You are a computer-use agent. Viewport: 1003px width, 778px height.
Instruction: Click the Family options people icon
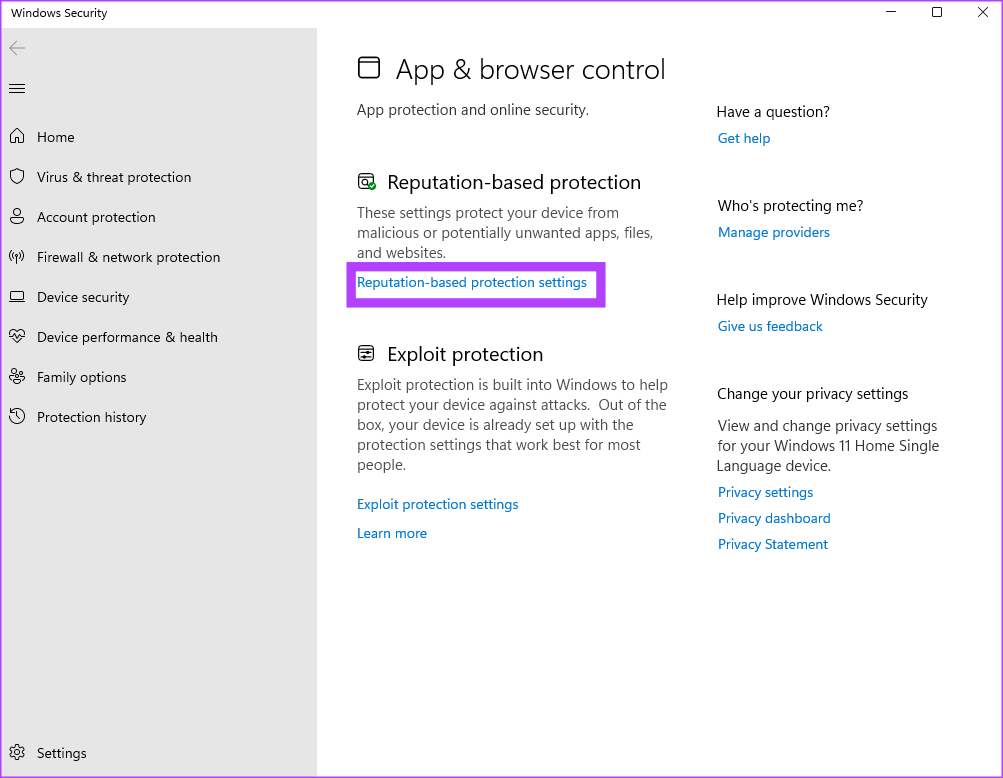17,377
